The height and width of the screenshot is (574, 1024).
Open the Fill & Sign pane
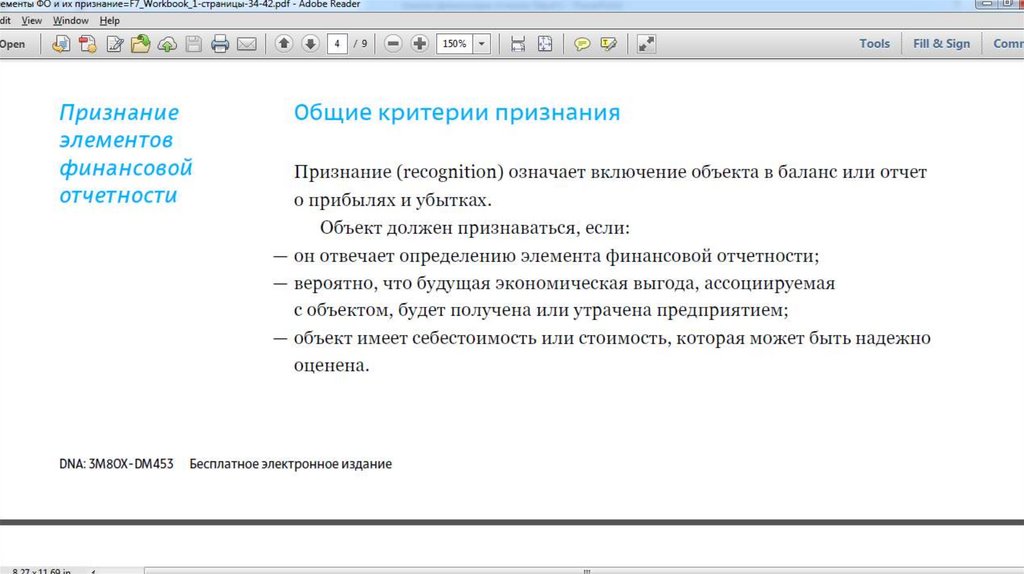pyautogui.click(x=941, y=44)
